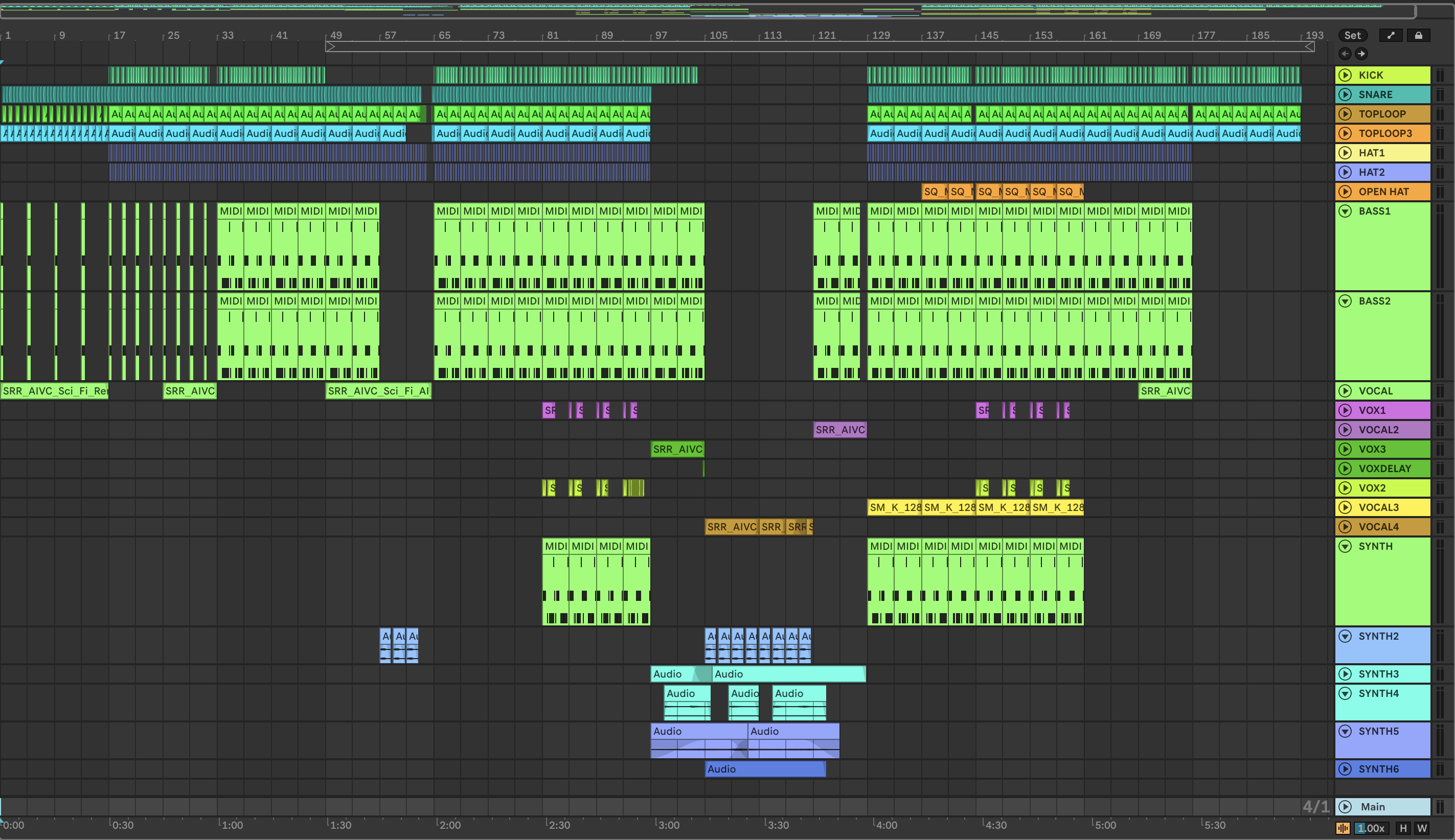Click the W optimize width button
Screen dimensions: 1455x840
[1422, 828]
